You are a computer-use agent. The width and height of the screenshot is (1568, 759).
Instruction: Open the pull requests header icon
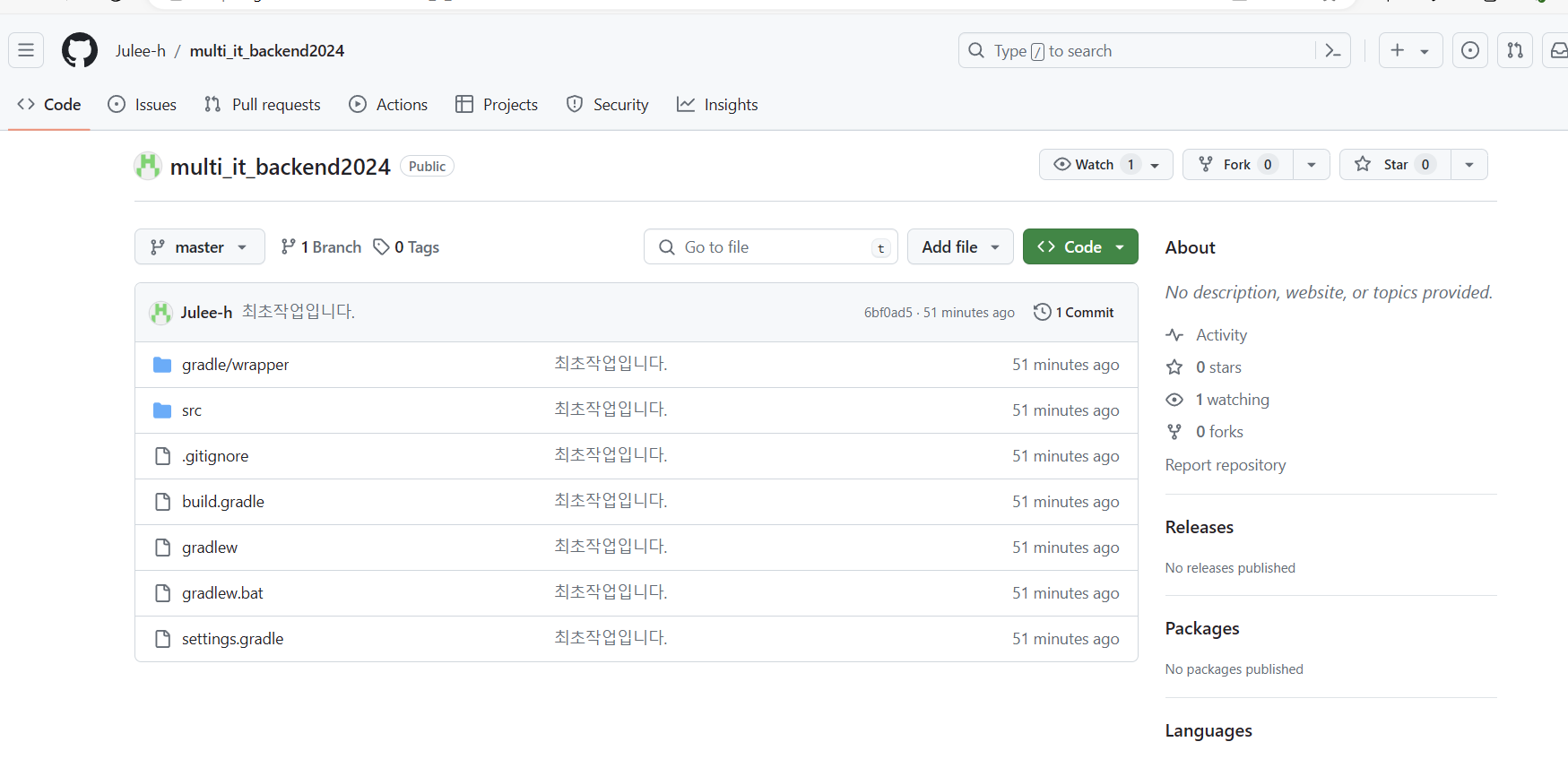coord(1515,50)
